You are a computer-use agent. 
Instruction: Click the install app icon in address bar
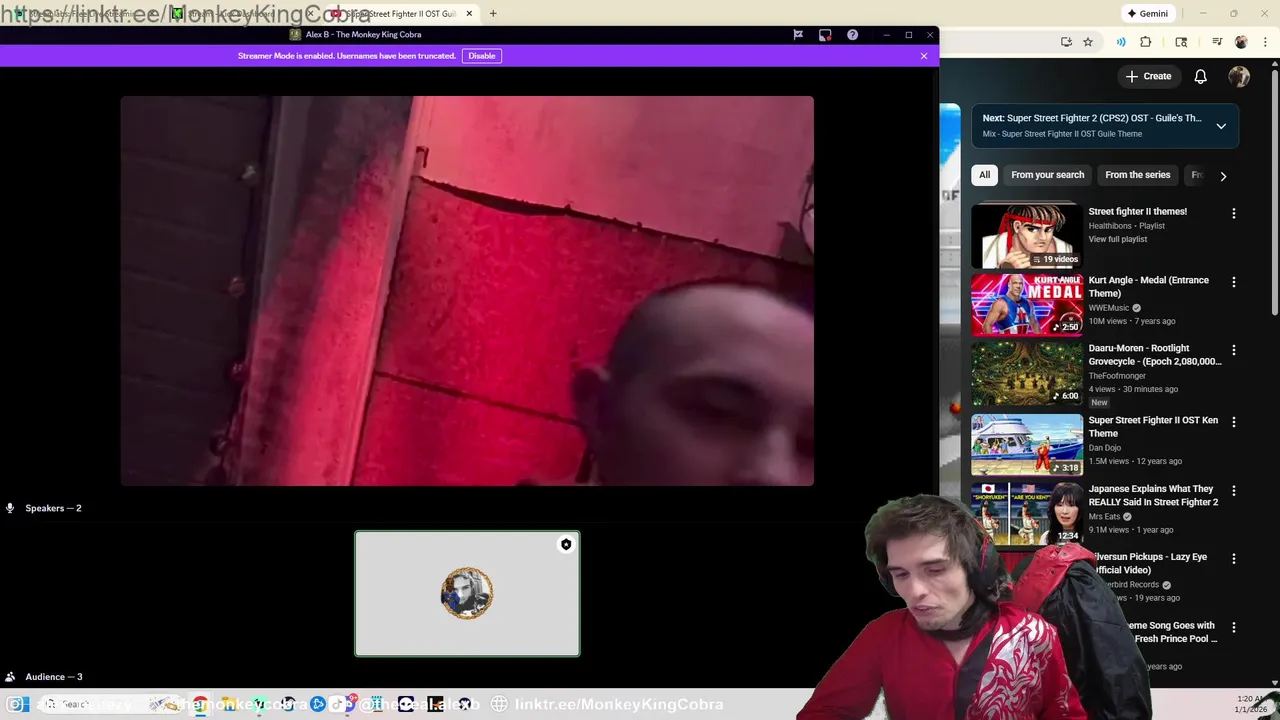[1066, 42]
